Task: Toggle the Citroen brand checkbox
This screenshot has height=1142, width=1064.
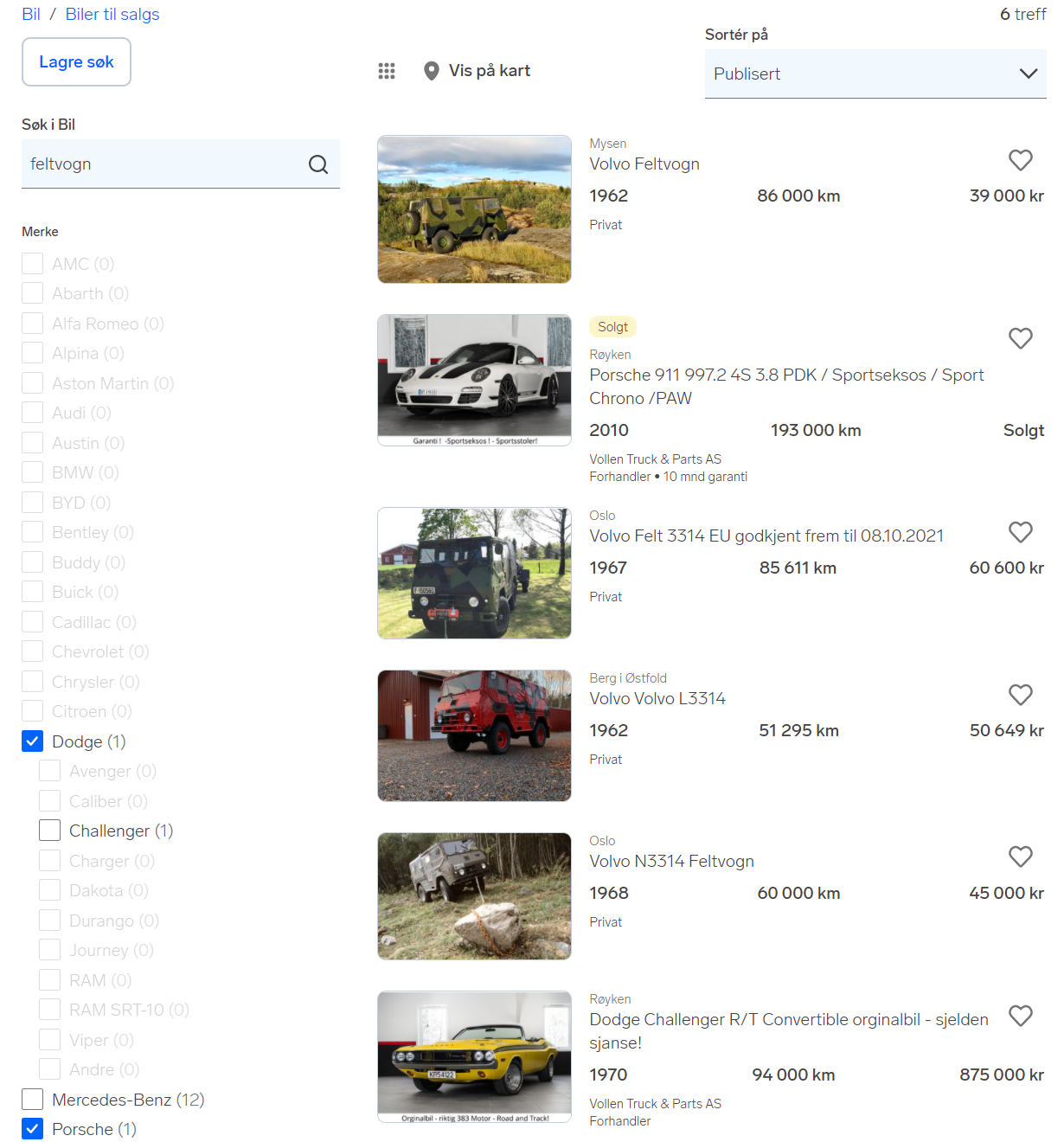Action: click(x=33, y=711)
